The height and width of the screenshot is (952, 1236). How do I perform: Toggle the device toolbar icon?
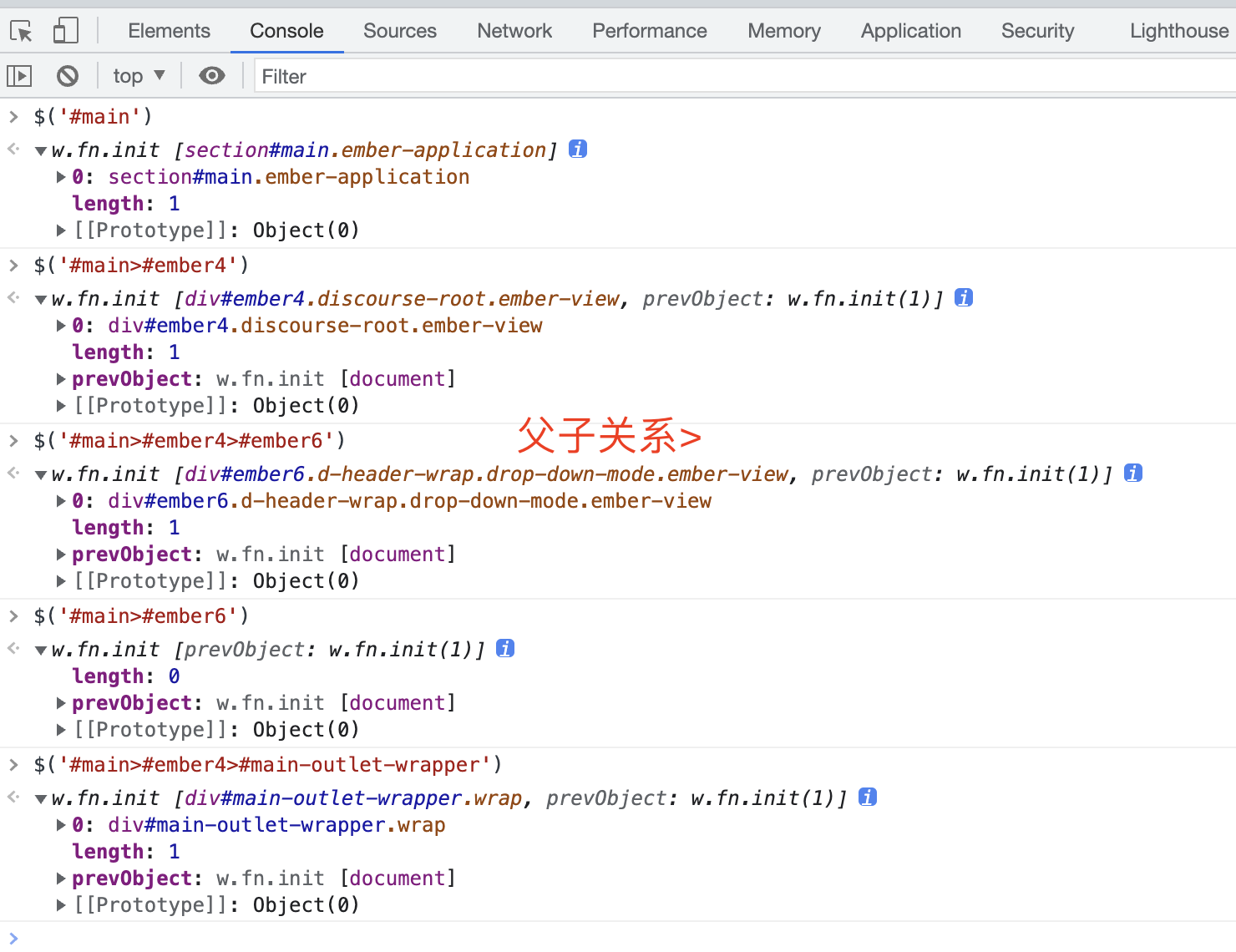(x=65, y=32)
